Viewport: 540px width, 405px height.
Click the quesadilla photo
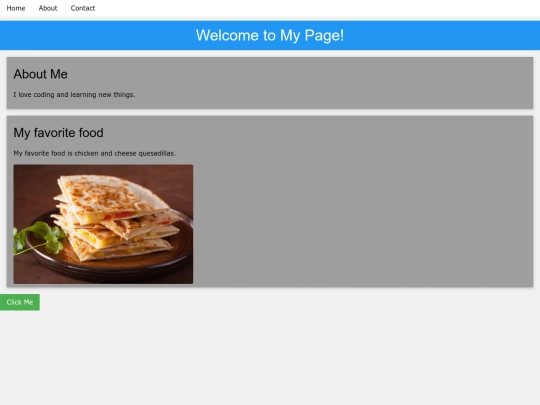[x=103, y=224]
